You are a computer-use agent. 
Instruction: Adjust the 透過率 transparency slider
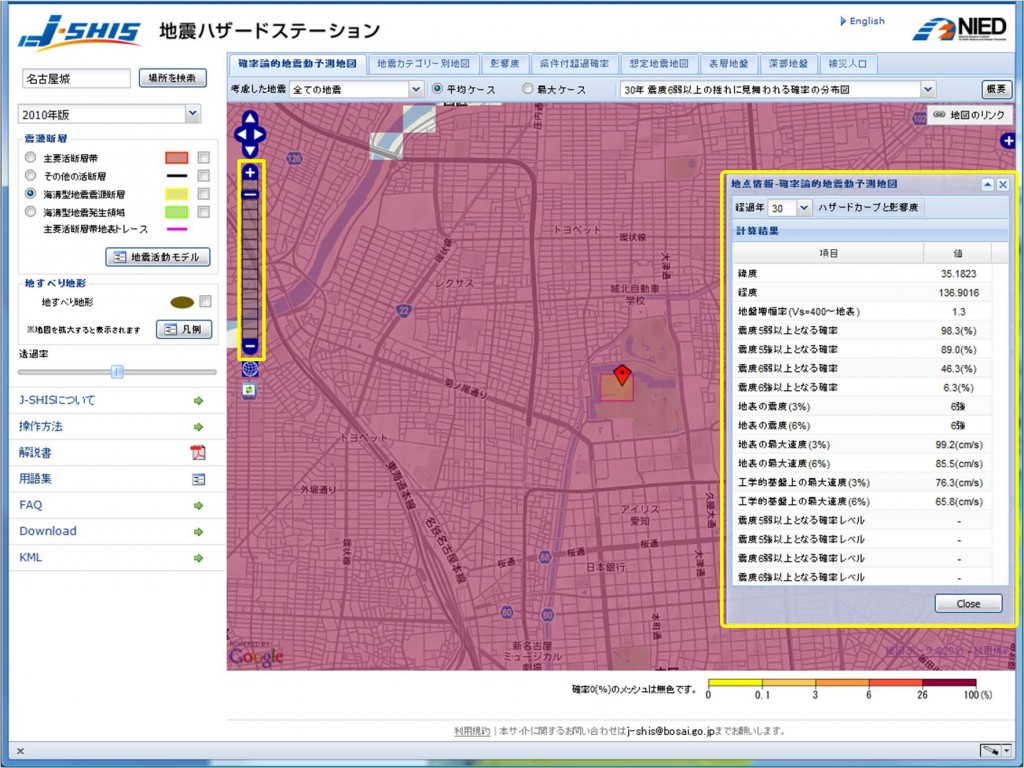coord(119,372)
